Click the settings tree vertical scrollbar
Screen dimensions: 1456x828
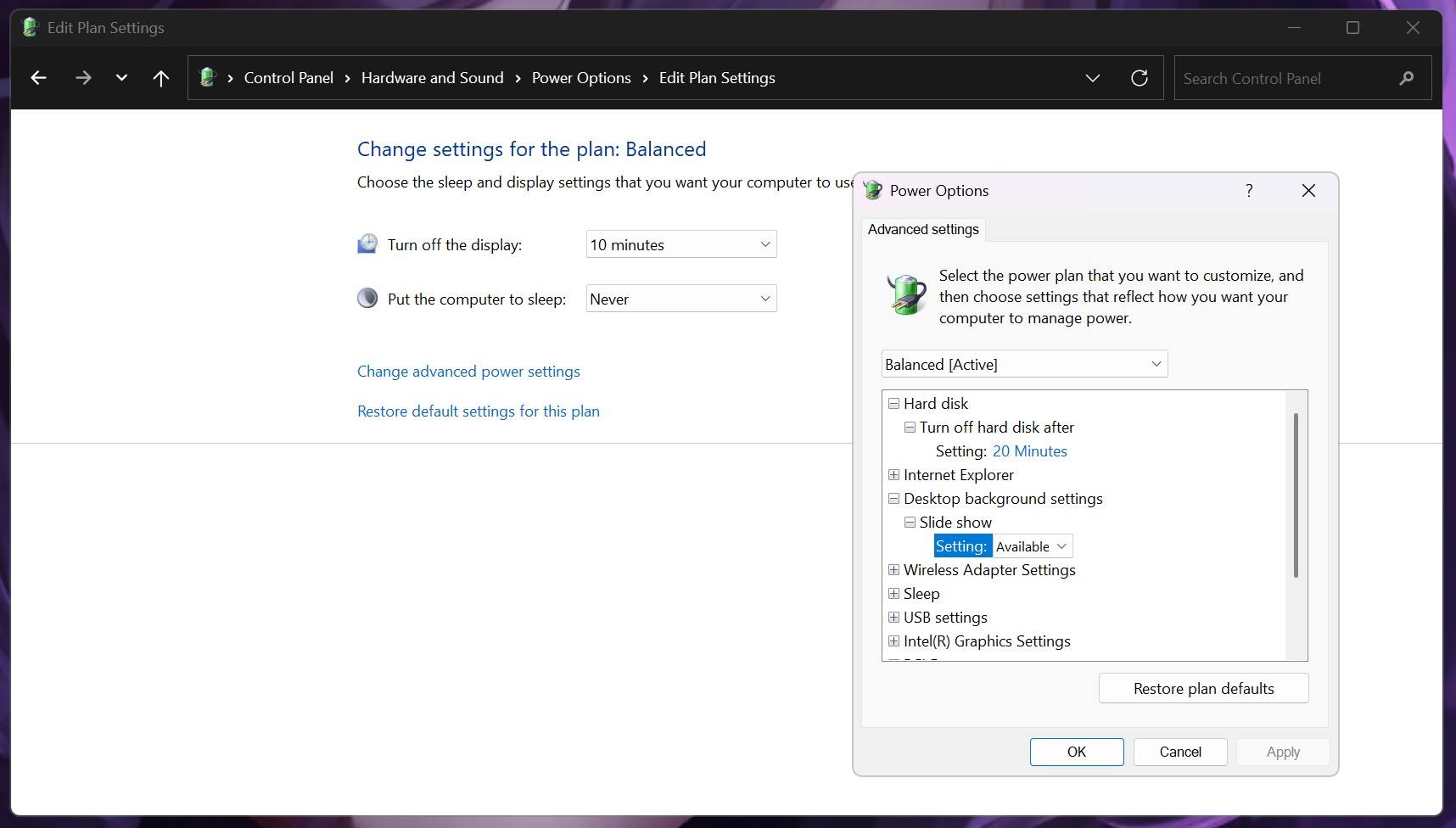[x=1296, y=495]
